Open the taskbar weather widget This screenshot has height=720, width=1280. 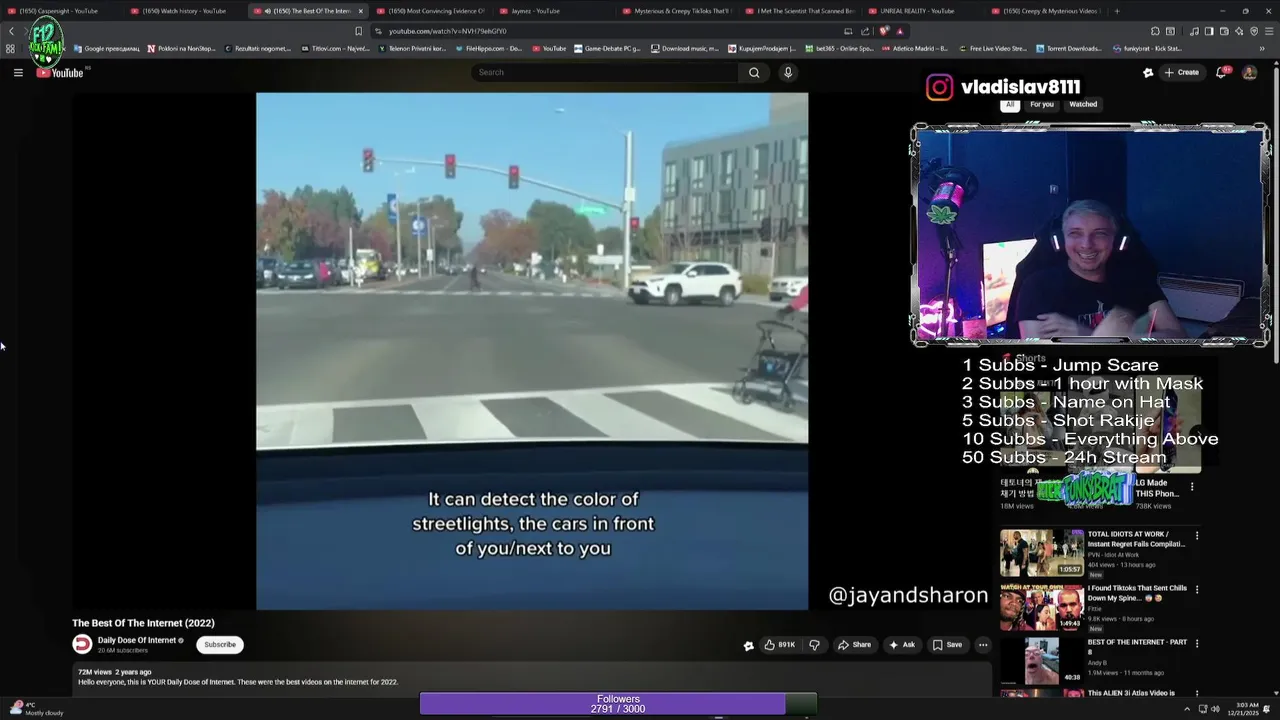pyautogui.click(x=38, y=708)
